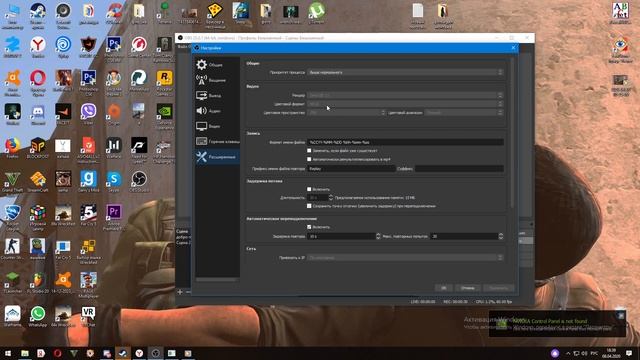Viewport: 640px width, 360px height.
Task: Click the add scene plus button in OBS
Action: (x=180, y=292)
